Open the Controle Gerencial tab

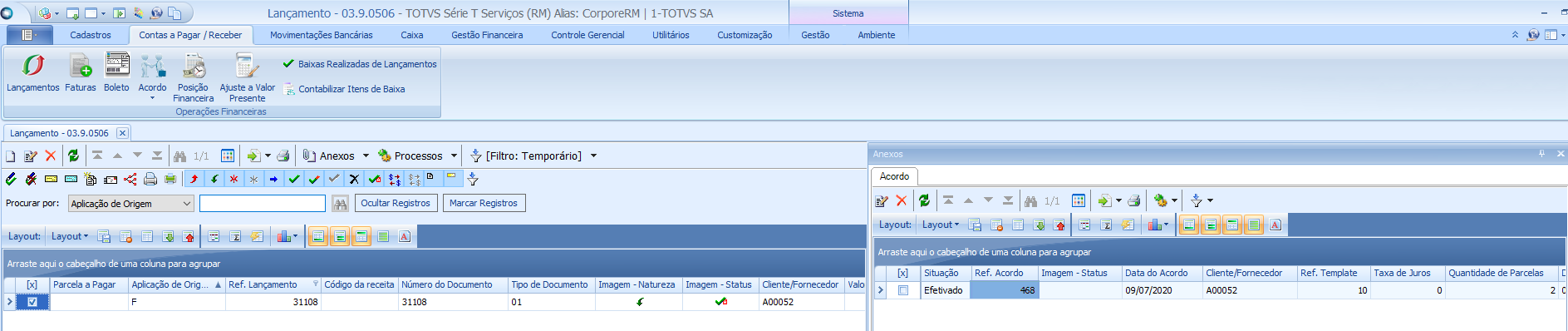587,35
